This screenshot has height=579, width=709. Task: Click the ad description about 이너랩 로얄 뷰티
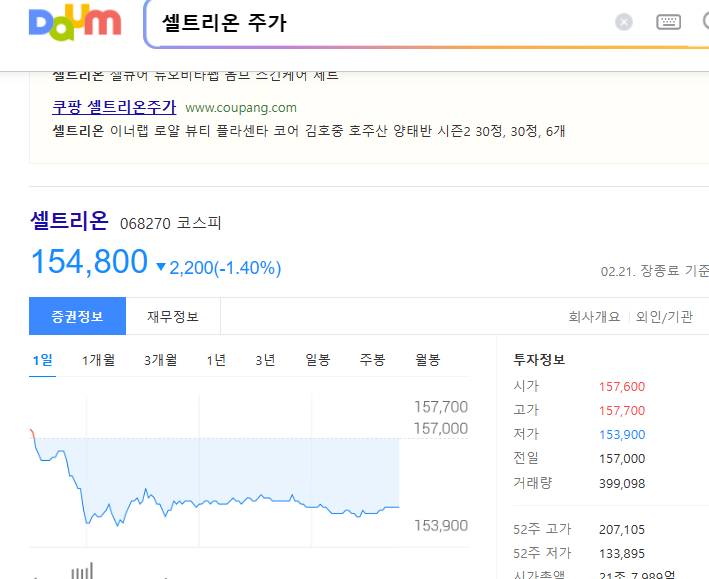point(309,131)
